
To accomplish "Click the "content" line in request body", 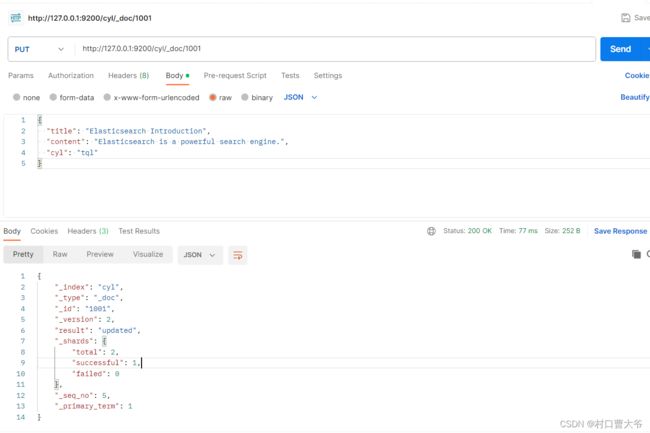I will tap(167, 142).
